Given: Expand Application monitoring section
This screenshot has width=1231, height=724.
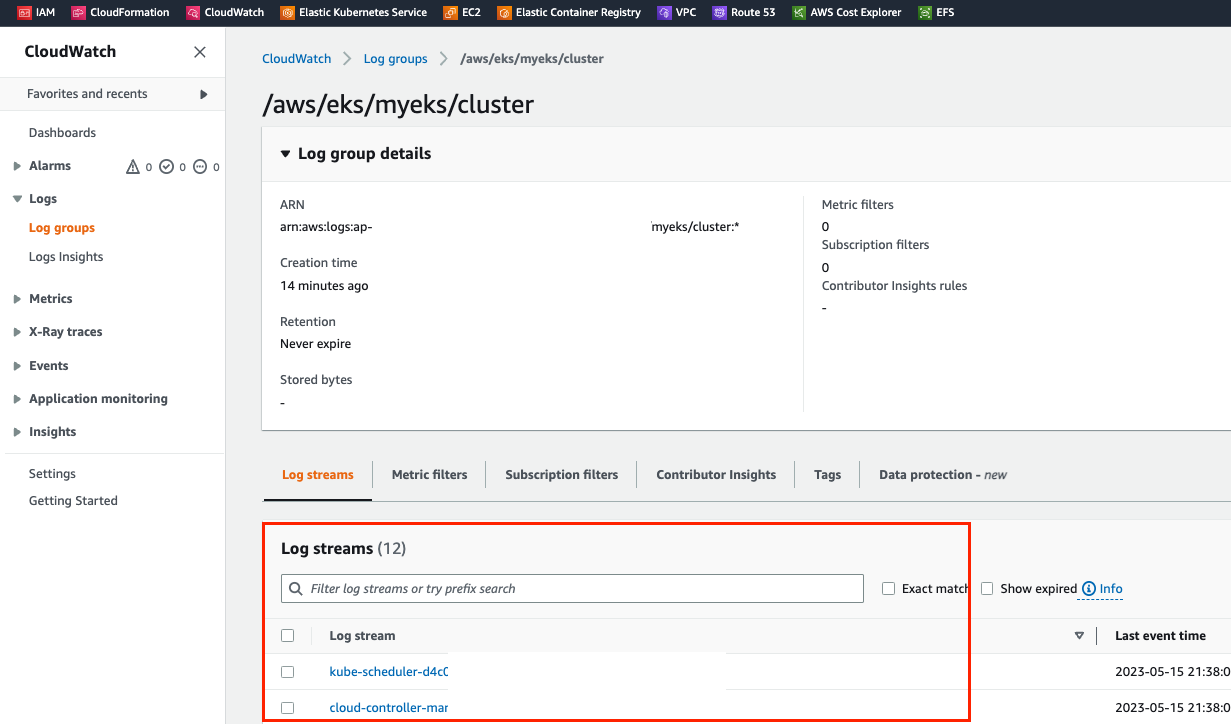Looking at the screenshot, I should 17,399.
